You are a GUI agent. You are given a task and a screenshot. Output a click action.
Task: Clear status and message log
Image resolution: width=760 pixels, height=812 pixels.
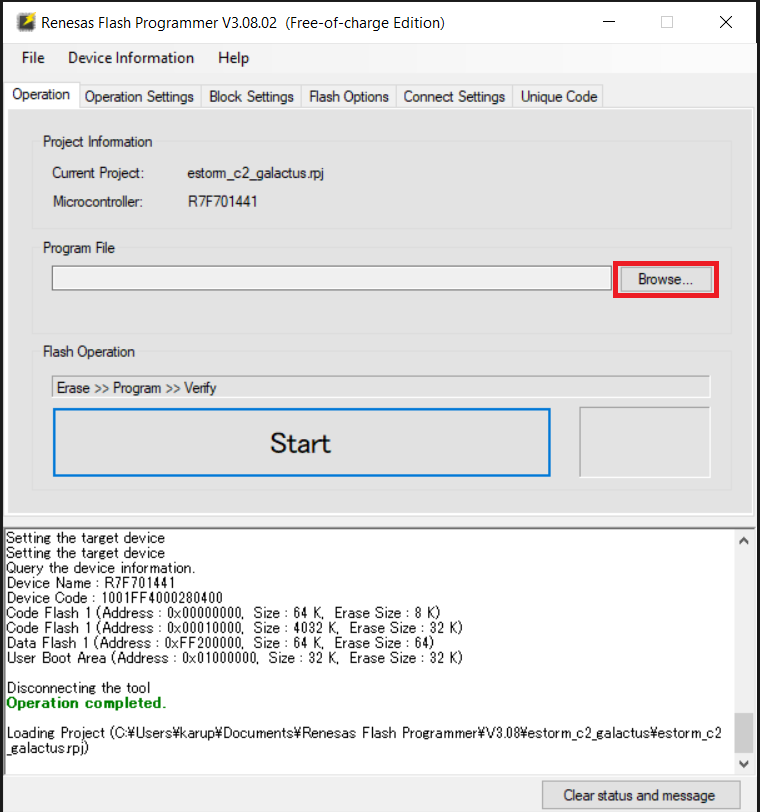(x=641, y=795)
